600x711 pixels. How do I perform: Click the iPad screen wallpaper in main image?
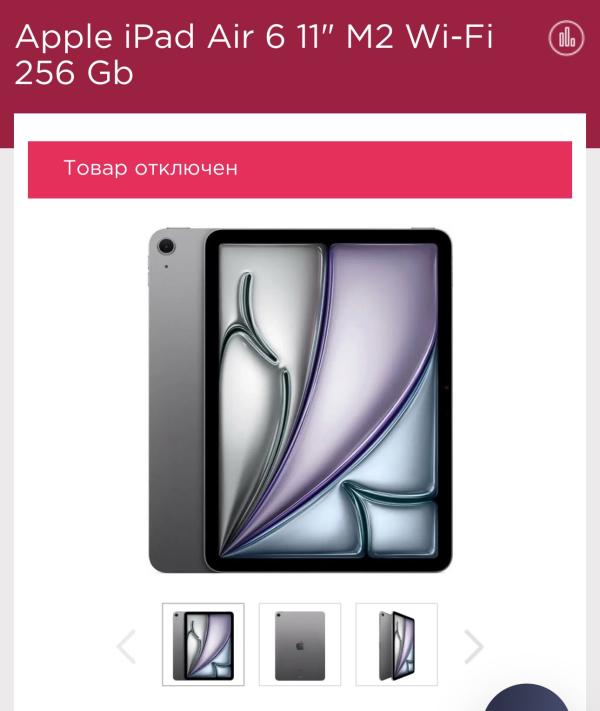[x=328, y=400]
